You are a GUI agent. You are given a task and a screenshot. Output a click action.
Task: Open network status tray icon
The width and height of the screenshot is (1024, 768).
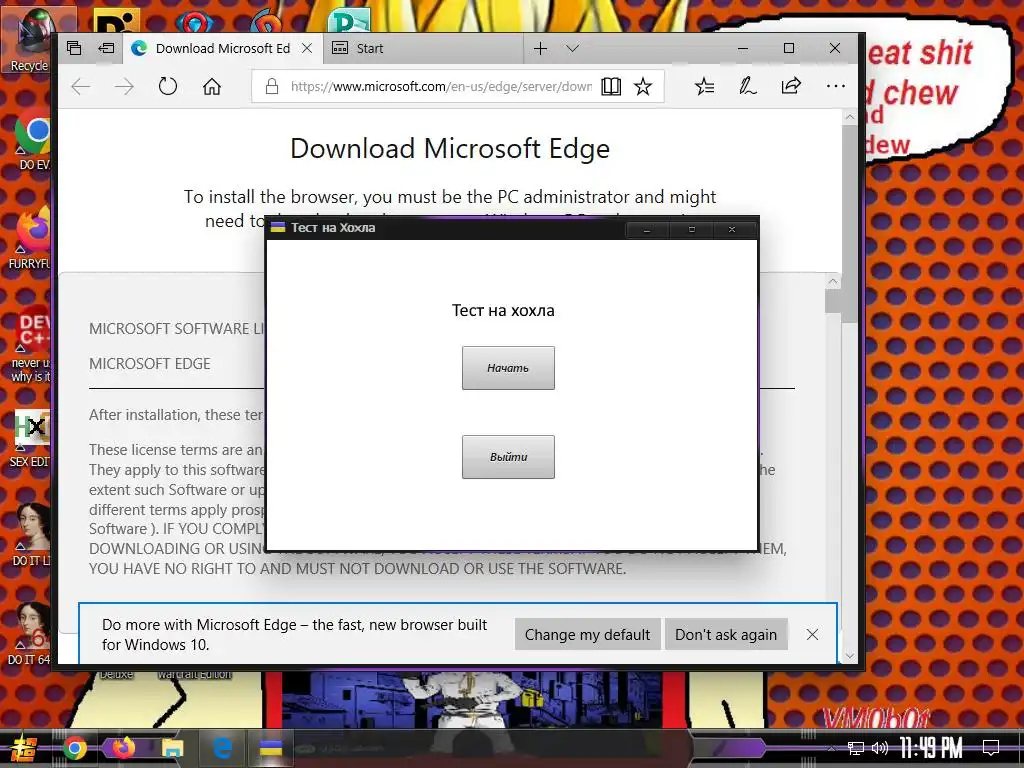[x=855, y=748]
